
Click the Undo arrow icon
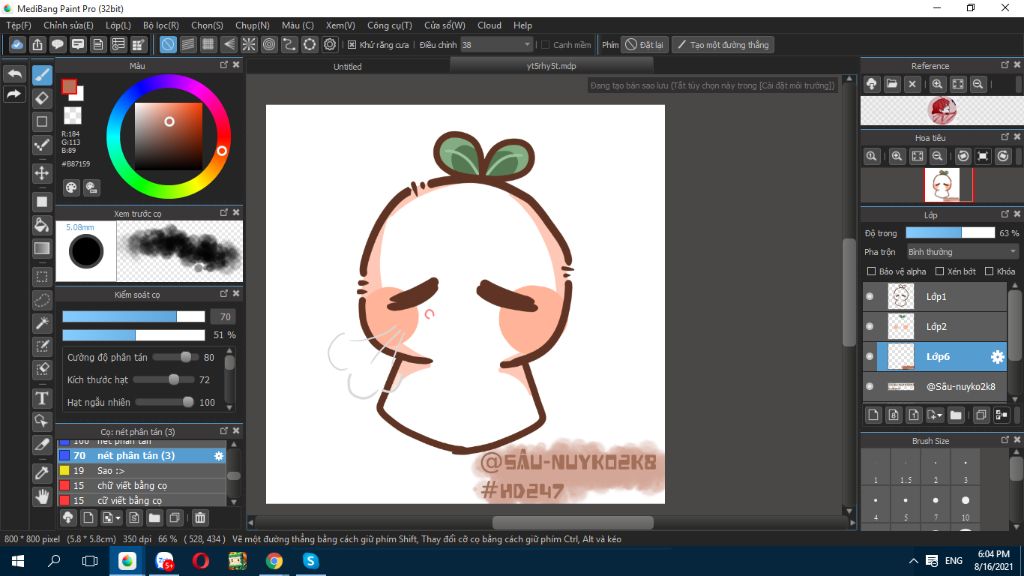pyautogui.click(x=14, y=74)
